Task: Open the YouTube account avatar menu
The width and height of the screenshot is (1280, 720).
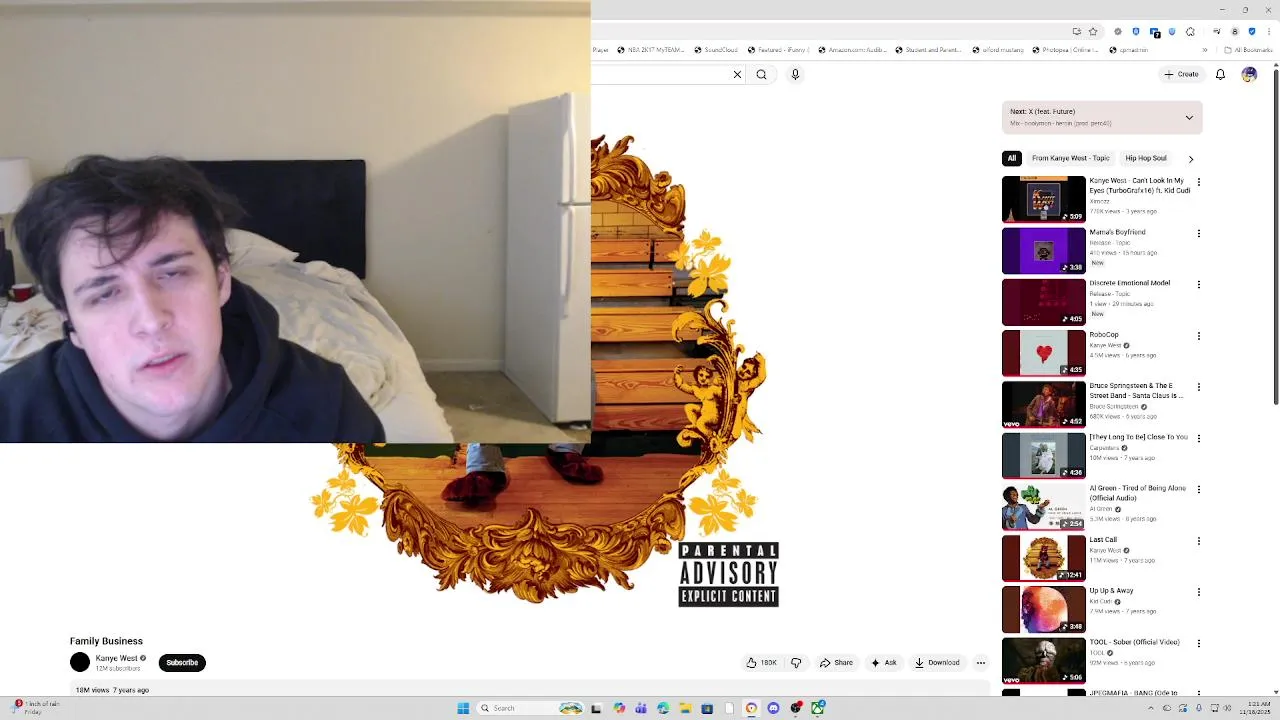Action: point(1249,74)
